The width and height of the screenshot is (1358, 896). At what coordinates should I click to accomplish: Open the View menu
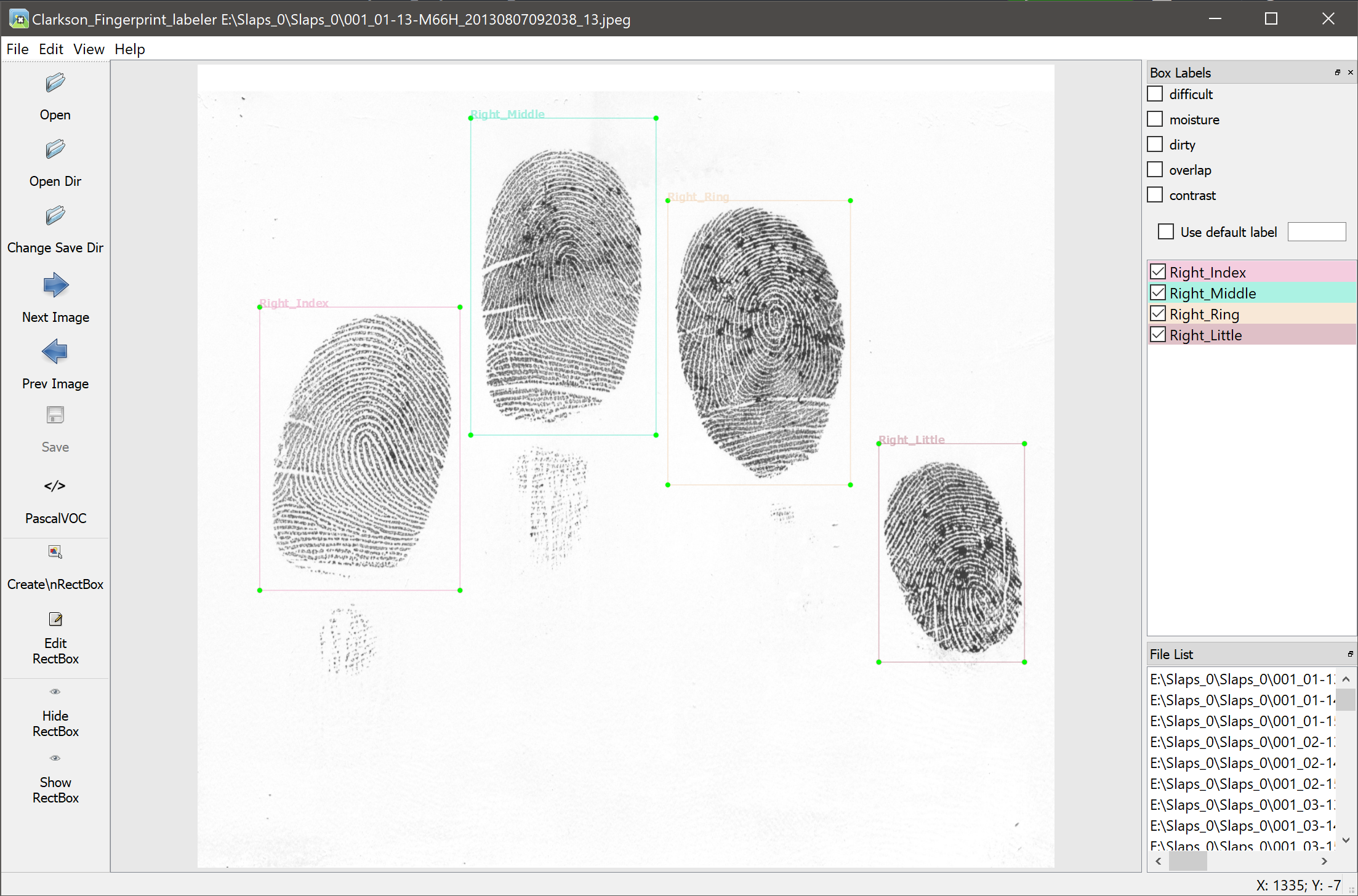click(88, 49)
